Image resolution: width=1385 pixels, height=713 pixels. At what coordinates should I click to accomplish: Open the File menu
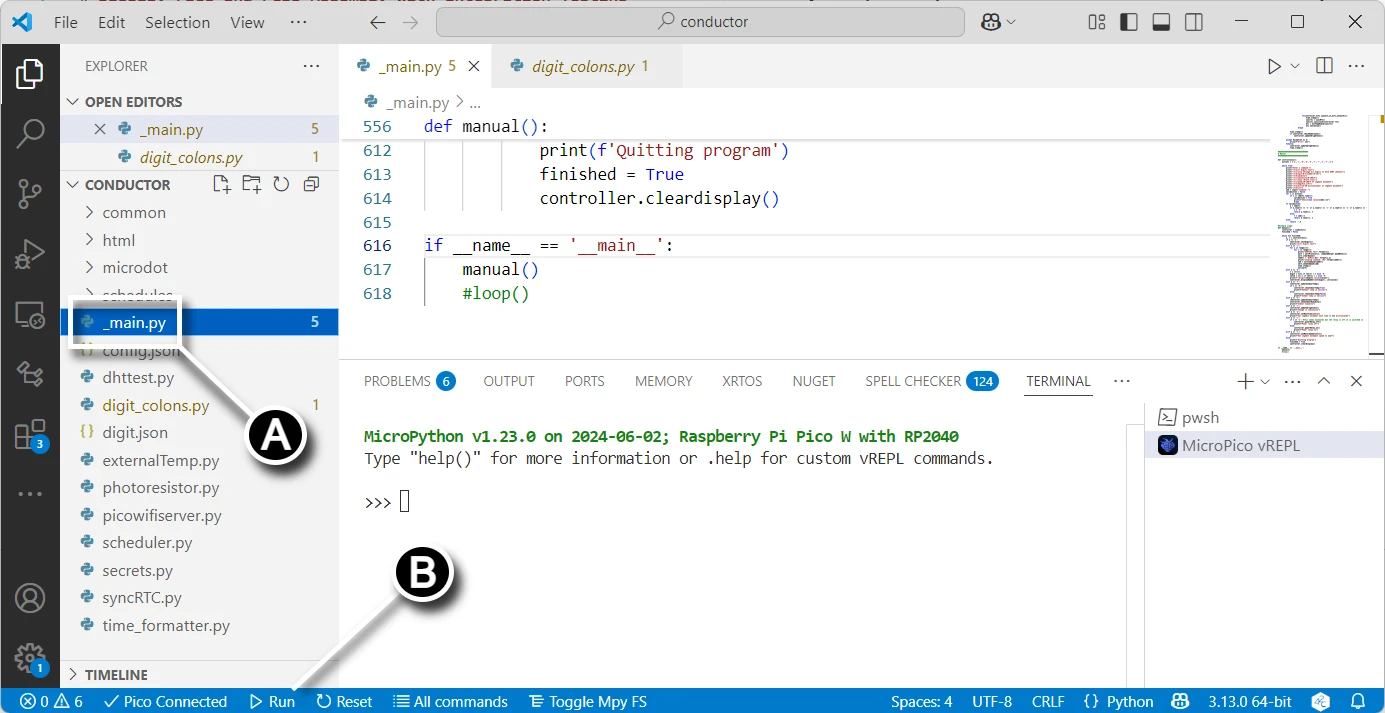[x=66, y=22]
